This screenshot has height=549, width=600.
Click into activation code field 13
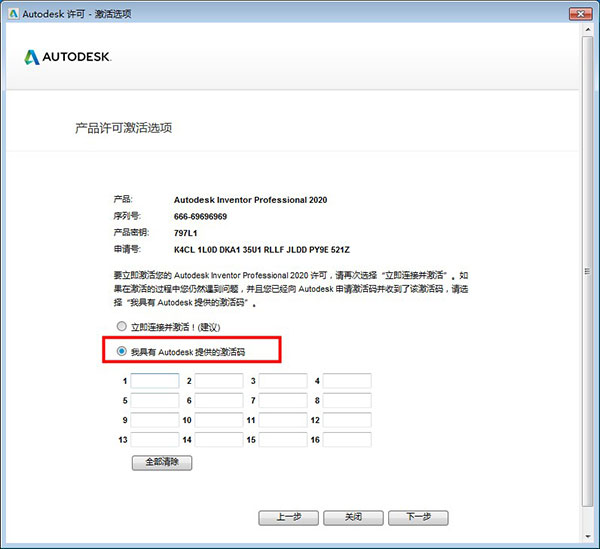155,439
